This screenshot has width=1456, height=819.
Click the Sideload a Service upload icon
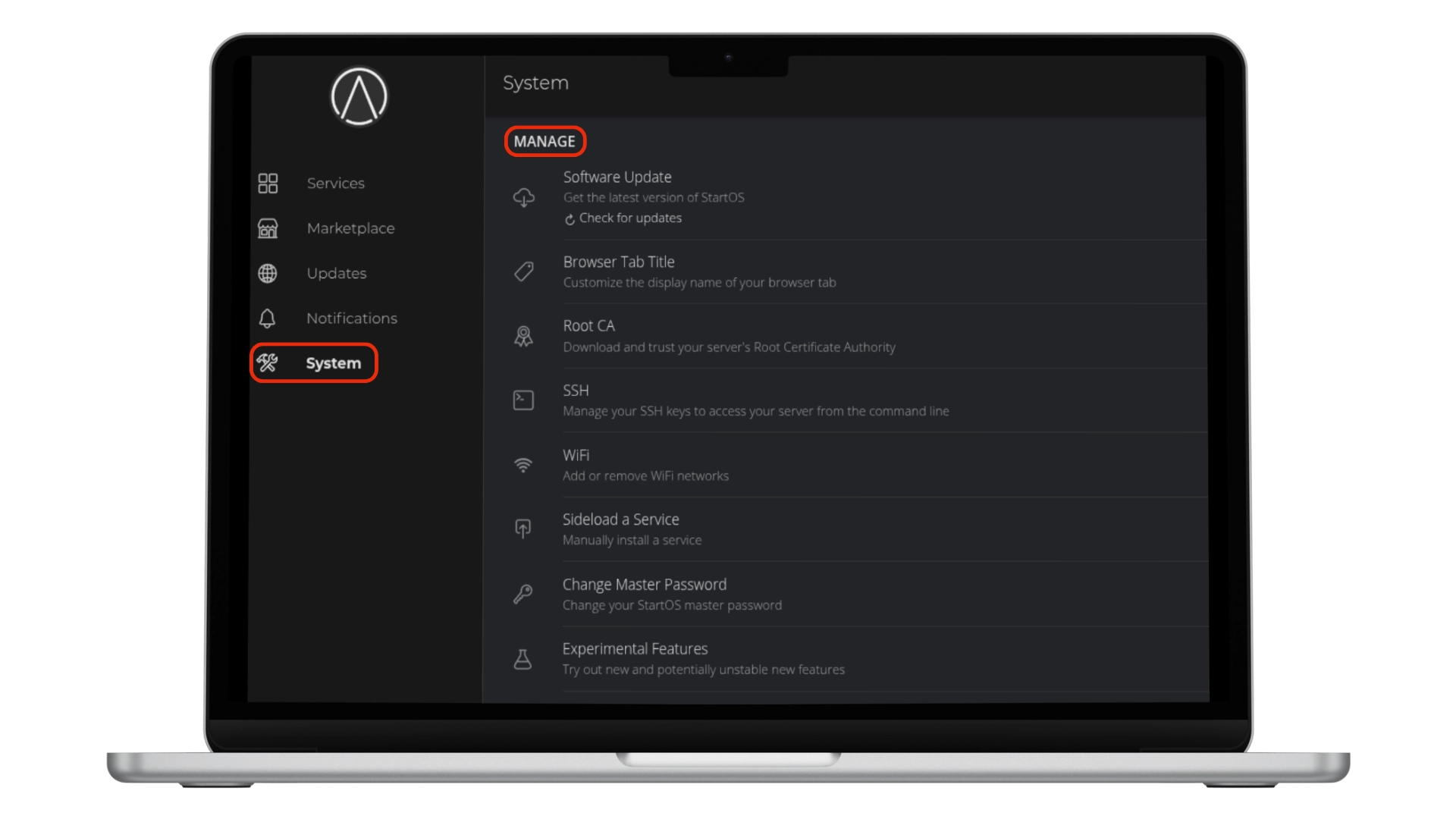pos(523,529)
